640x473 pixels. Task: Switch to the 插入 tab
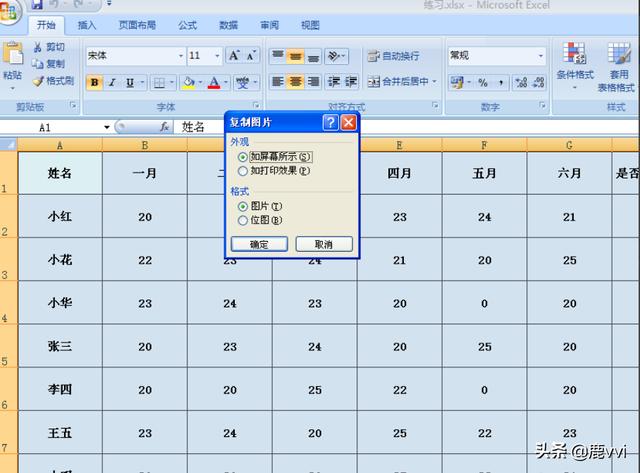click(x=87, y=25)
